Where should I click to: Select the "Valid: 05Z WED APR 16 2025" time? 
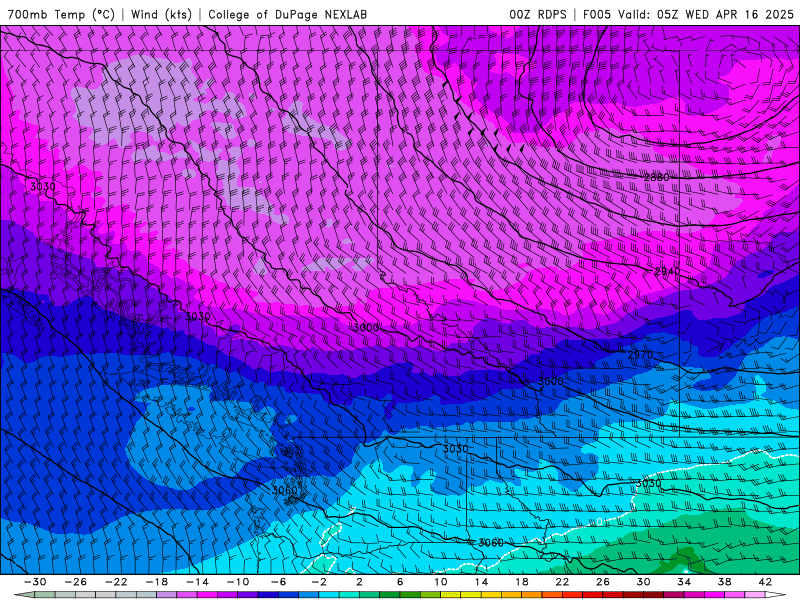tap(706, 14)
